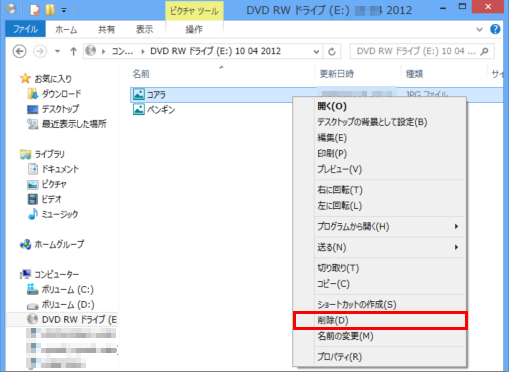This screenshot has width=509, height=372.
Task: Switch to the 表示 ribbon tab
Action: (144, 30)
